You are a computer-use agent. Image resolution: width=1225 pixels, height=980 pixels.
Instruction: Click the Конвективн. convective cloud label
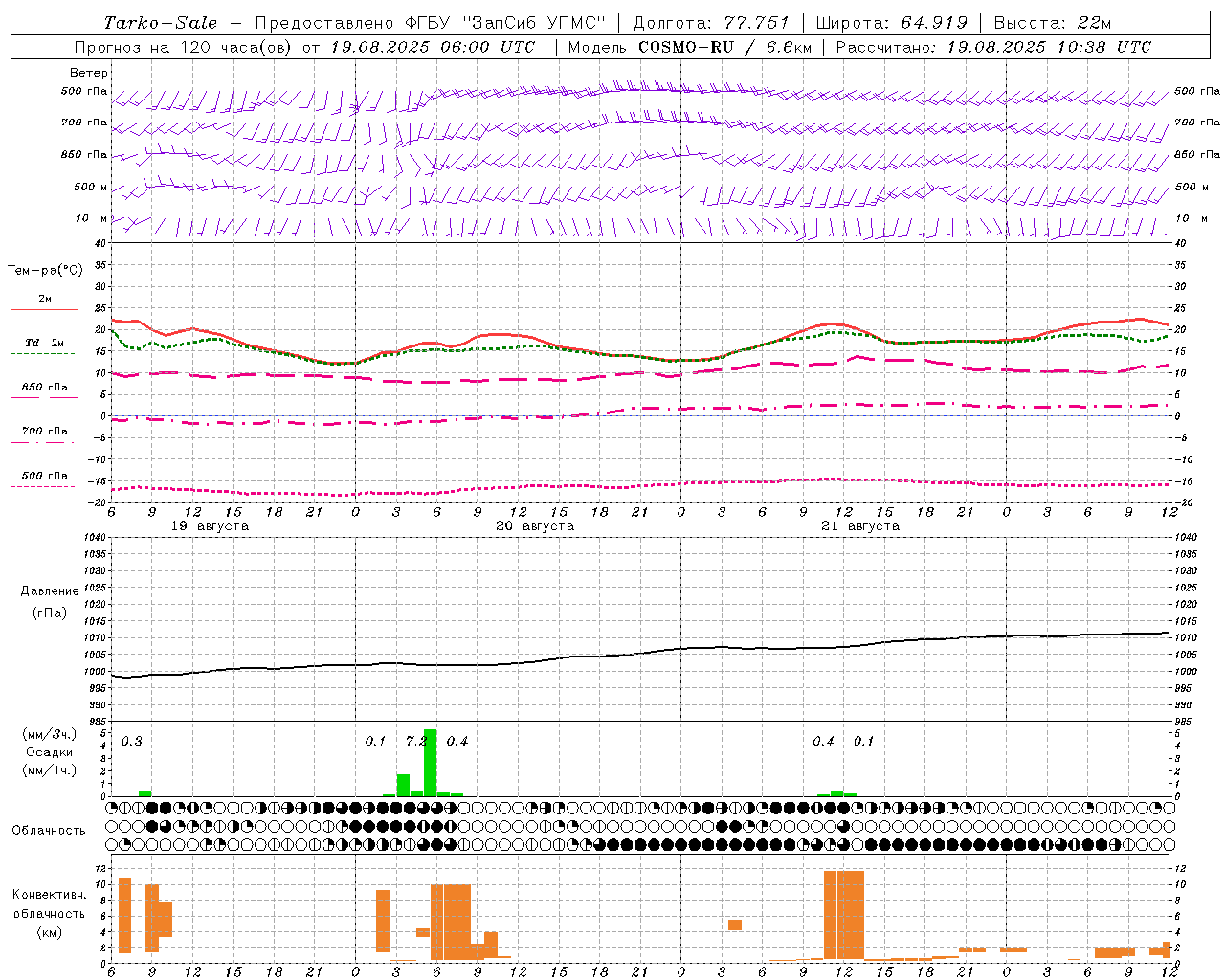[49, 895]
